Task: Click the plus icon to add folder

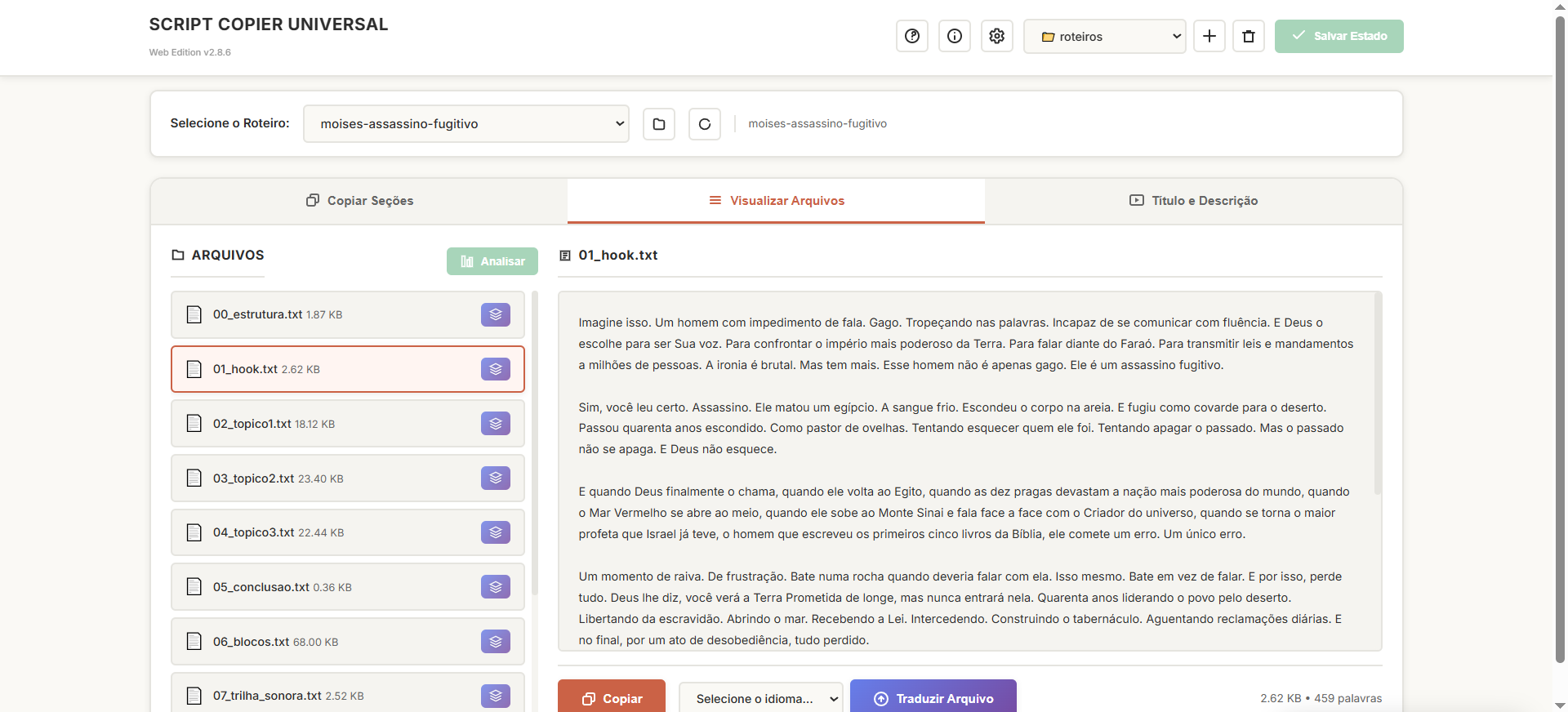Action: [x=1209, y=36]
